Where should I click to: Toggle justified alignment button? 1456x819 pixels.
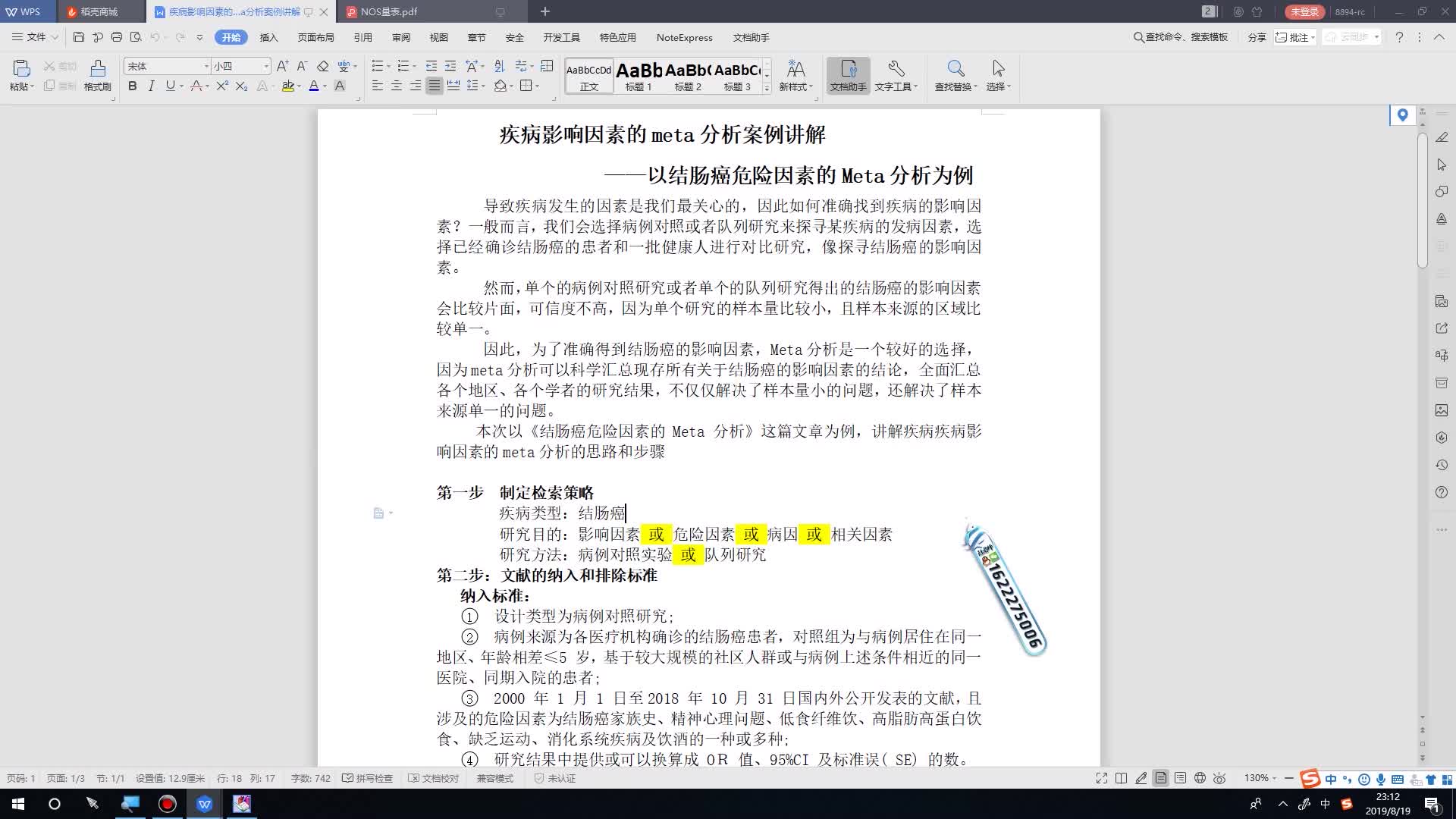(434, 86)
